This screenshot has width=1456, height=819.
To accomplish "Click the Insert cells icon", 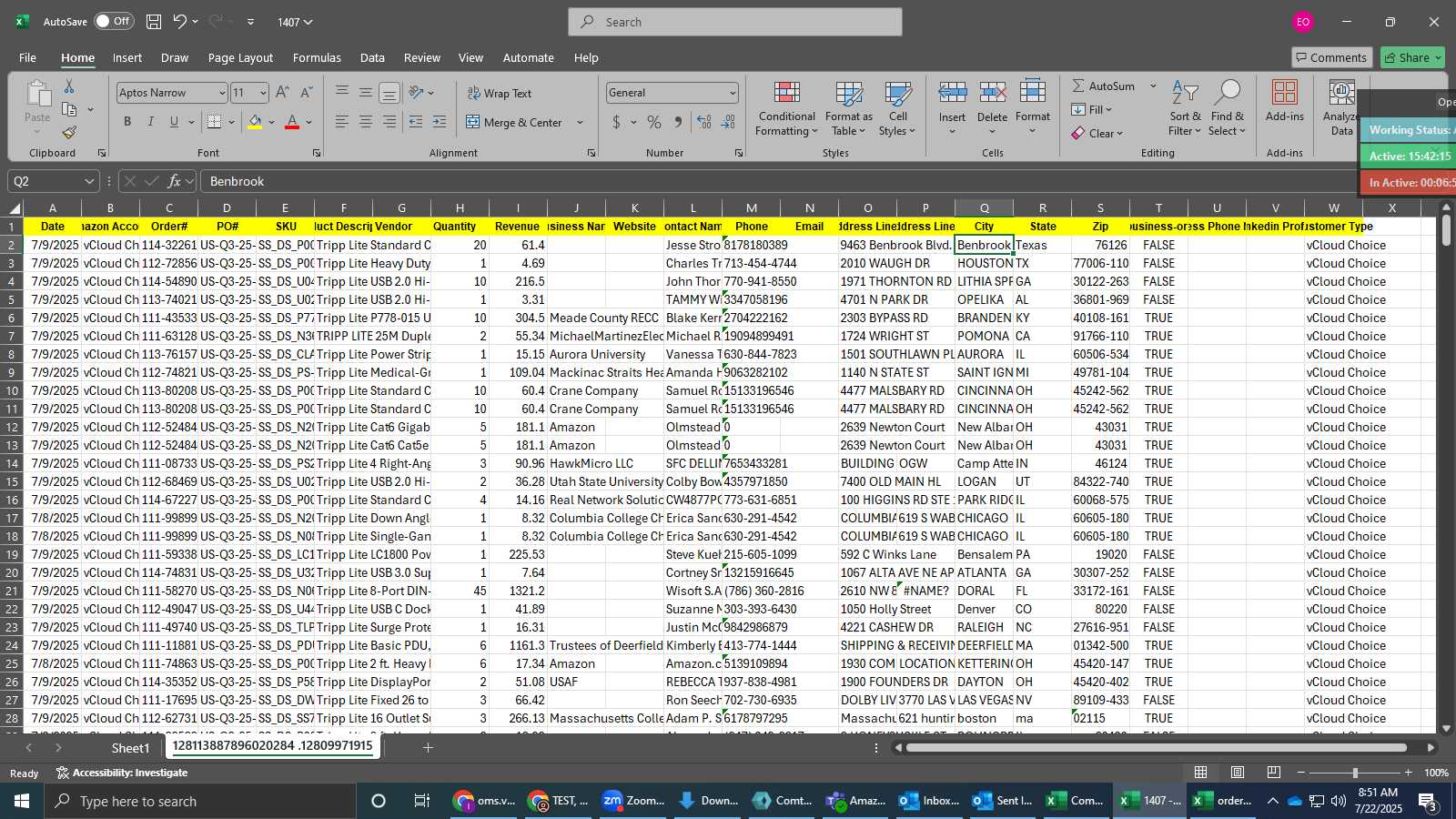I will tap(952, 92).
